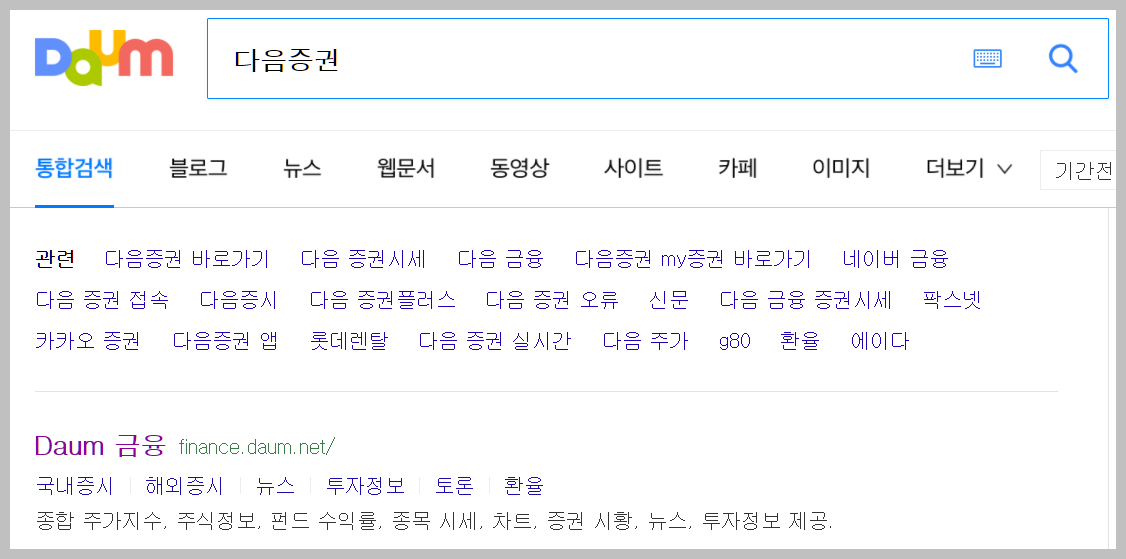Click related search 다음 증권 오류

coord(552,300)
